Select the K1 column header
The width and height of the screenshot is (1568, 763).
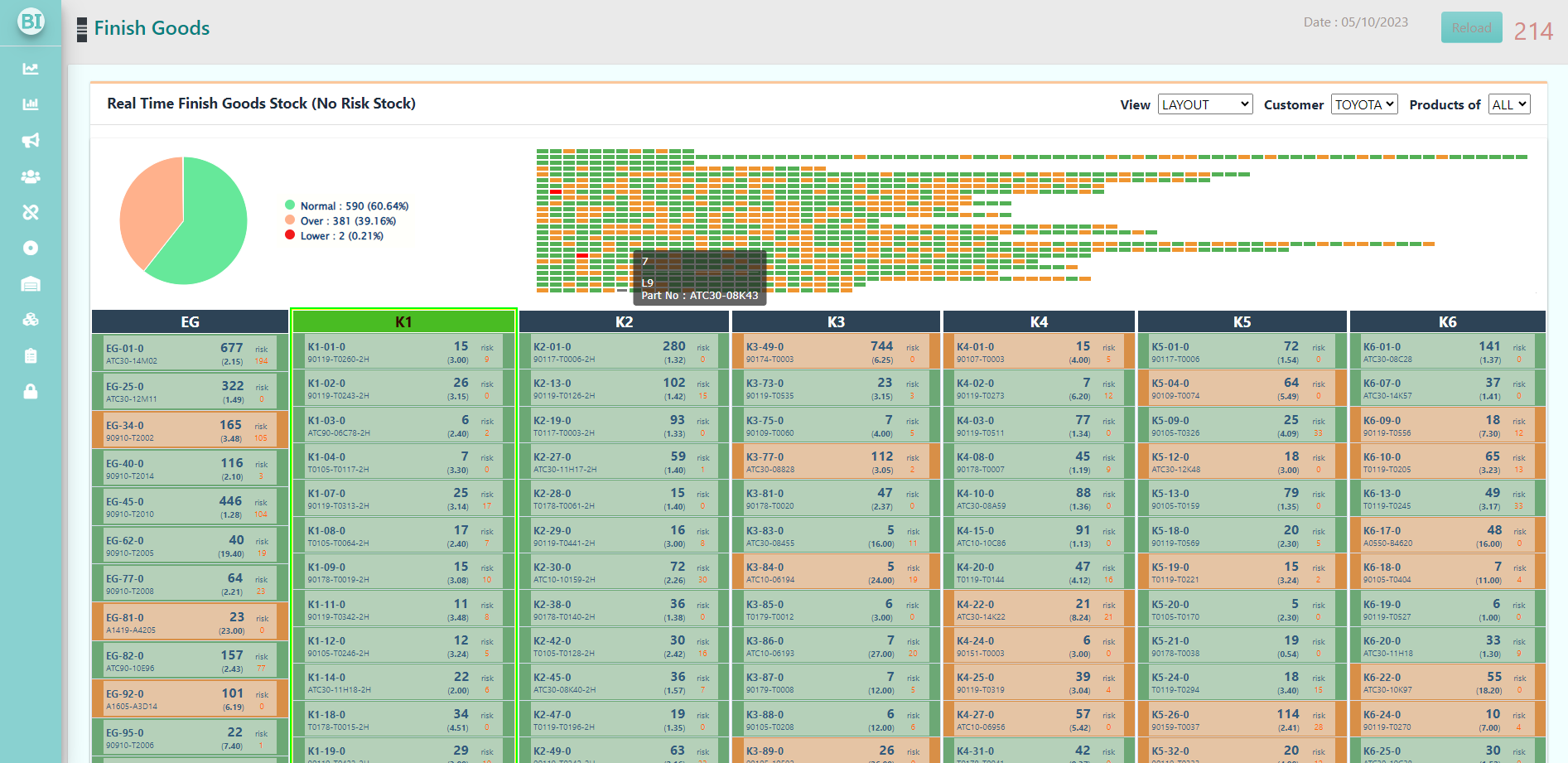(403, 321)
